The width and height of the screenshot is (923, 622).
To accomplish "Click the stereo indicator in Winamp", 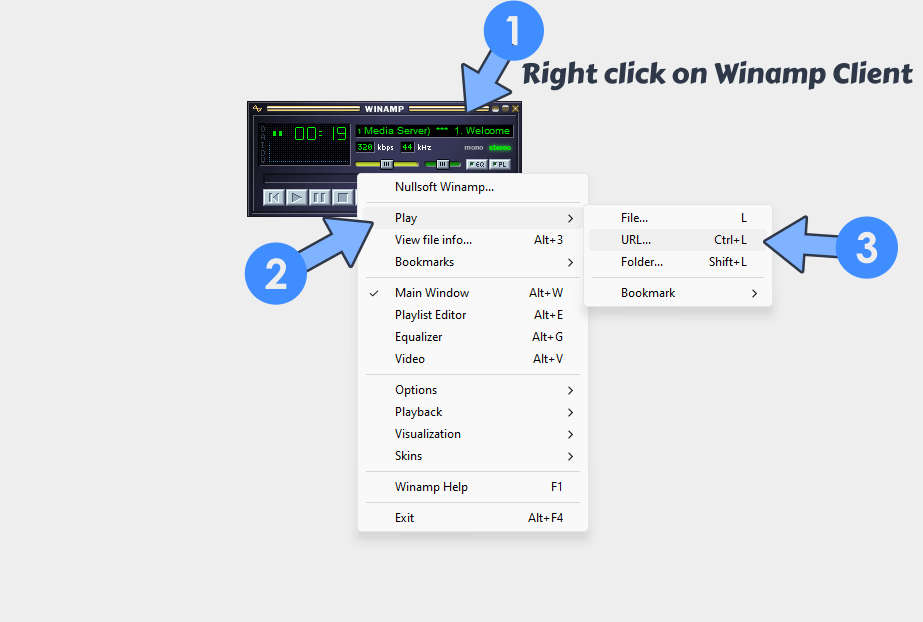I will [499, 147].
